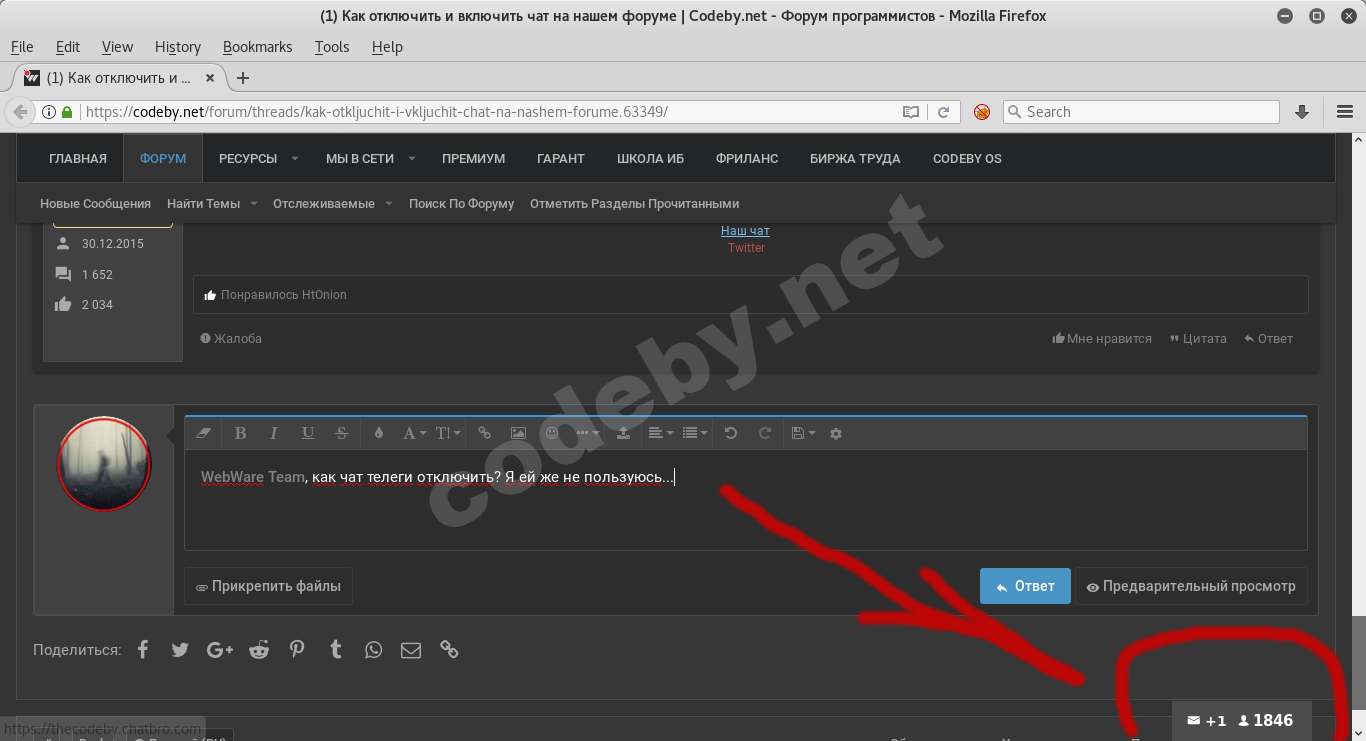Open the text alignment dropdown
Screen dimensions: 1366x741
point(661,433)
